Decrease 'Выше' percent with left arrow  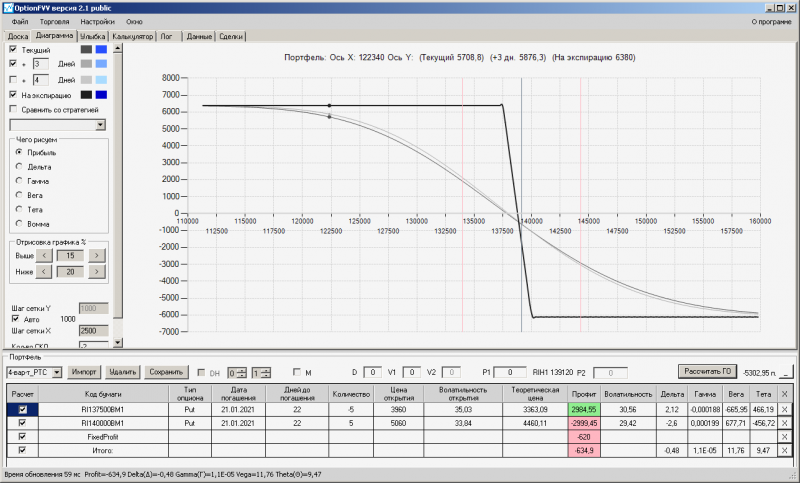point(44,256)
